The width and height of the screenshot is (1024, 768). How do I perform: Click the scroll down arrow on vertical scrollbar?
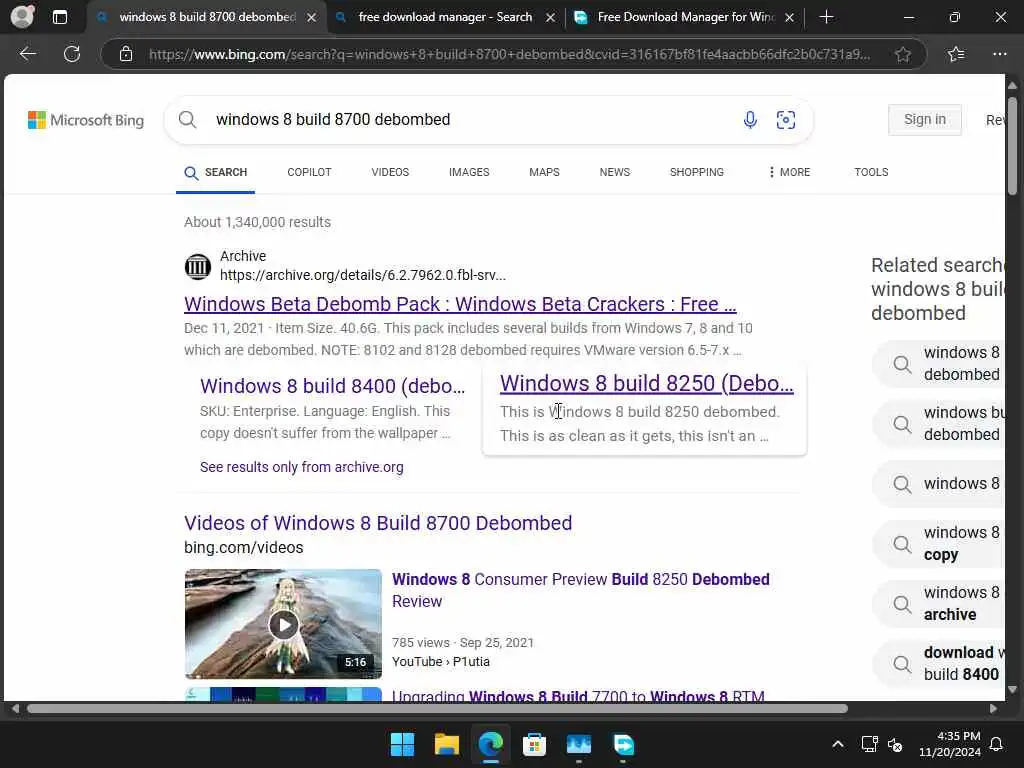click(x=1012, y=690)
